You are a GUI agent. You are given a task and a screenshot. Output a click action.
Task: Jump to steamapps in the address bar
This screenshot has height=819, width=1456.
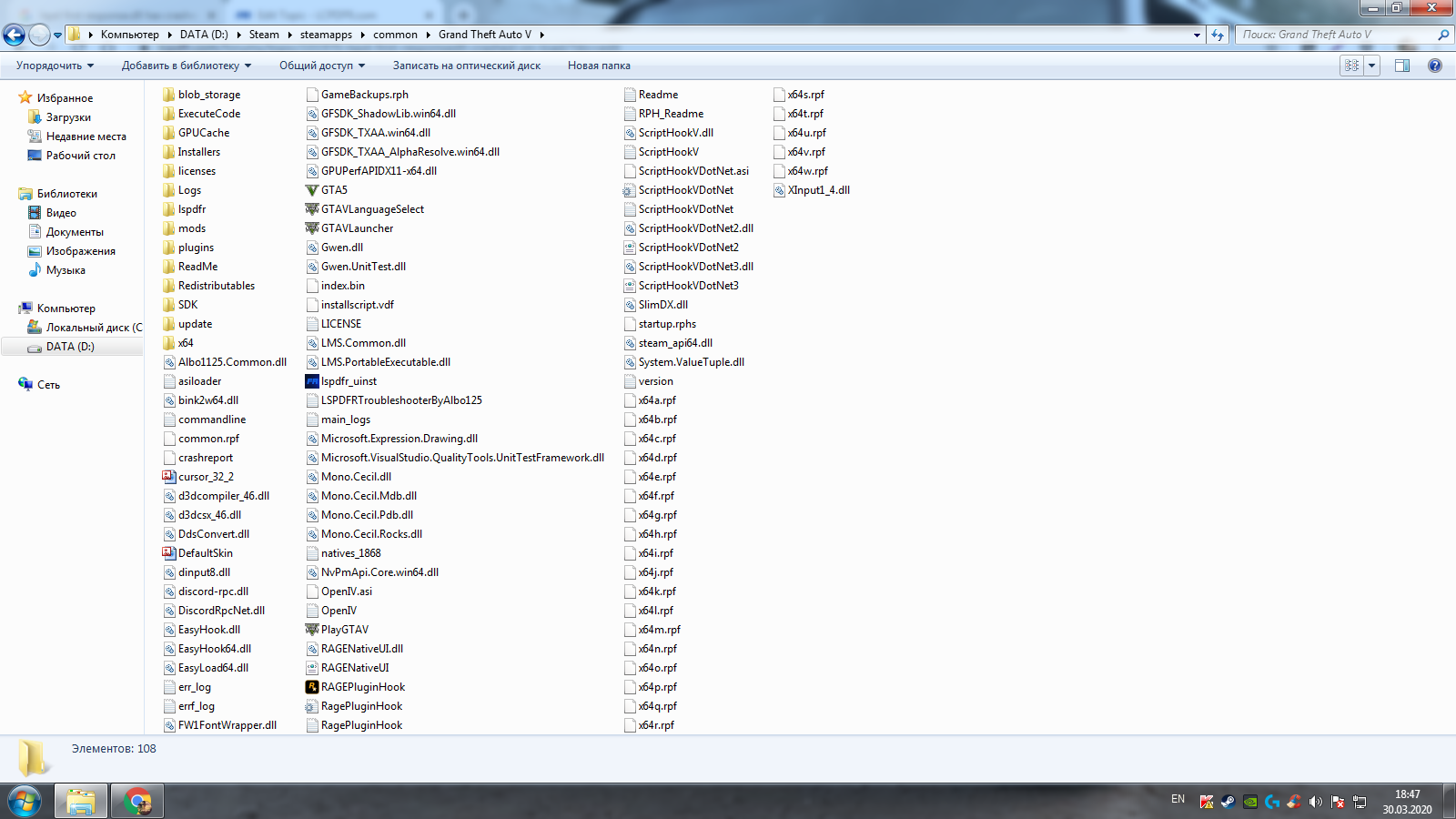click(326, 35)
